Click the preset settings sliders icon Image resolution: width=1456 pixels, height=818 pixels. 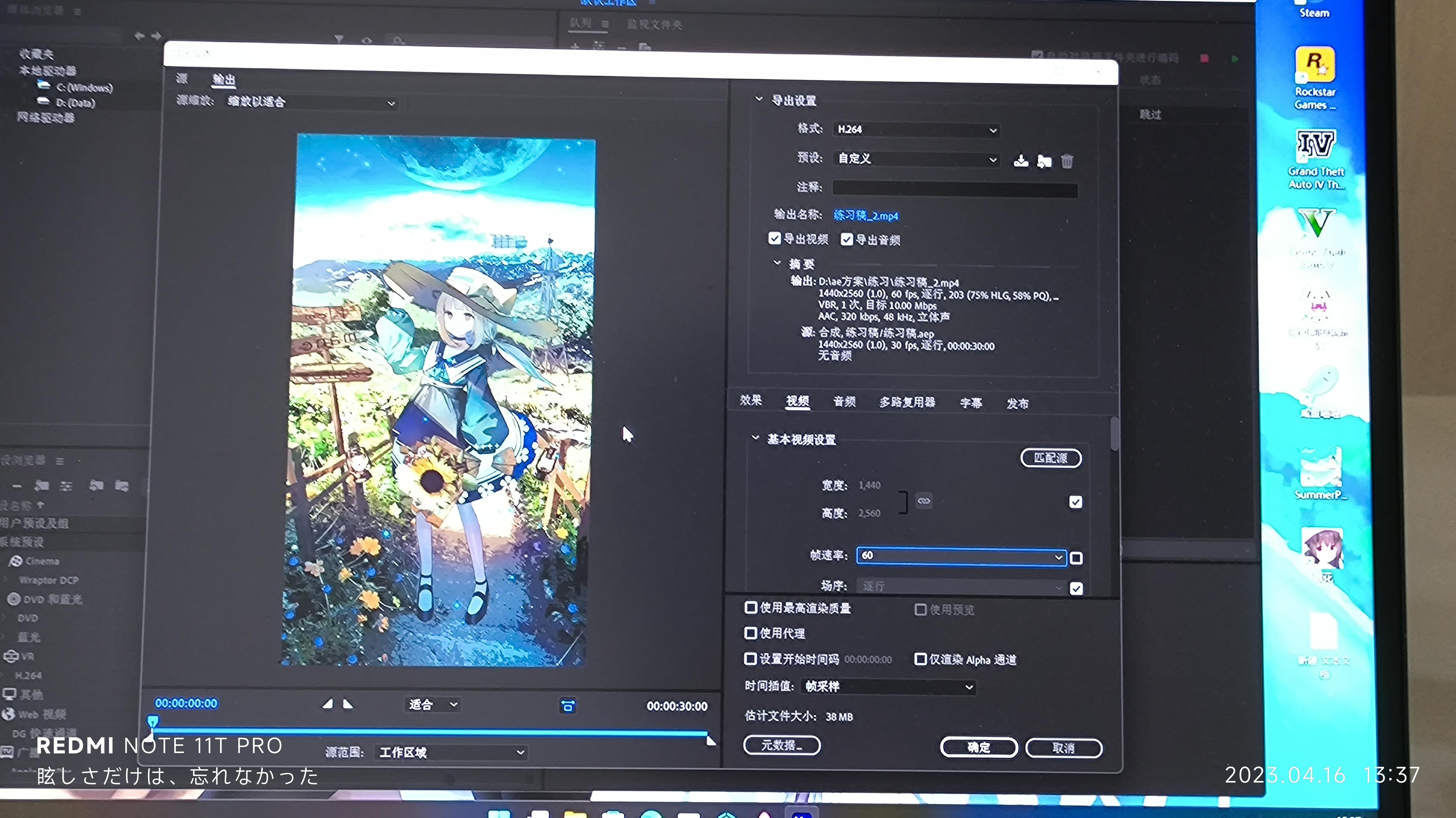[66, 486]
